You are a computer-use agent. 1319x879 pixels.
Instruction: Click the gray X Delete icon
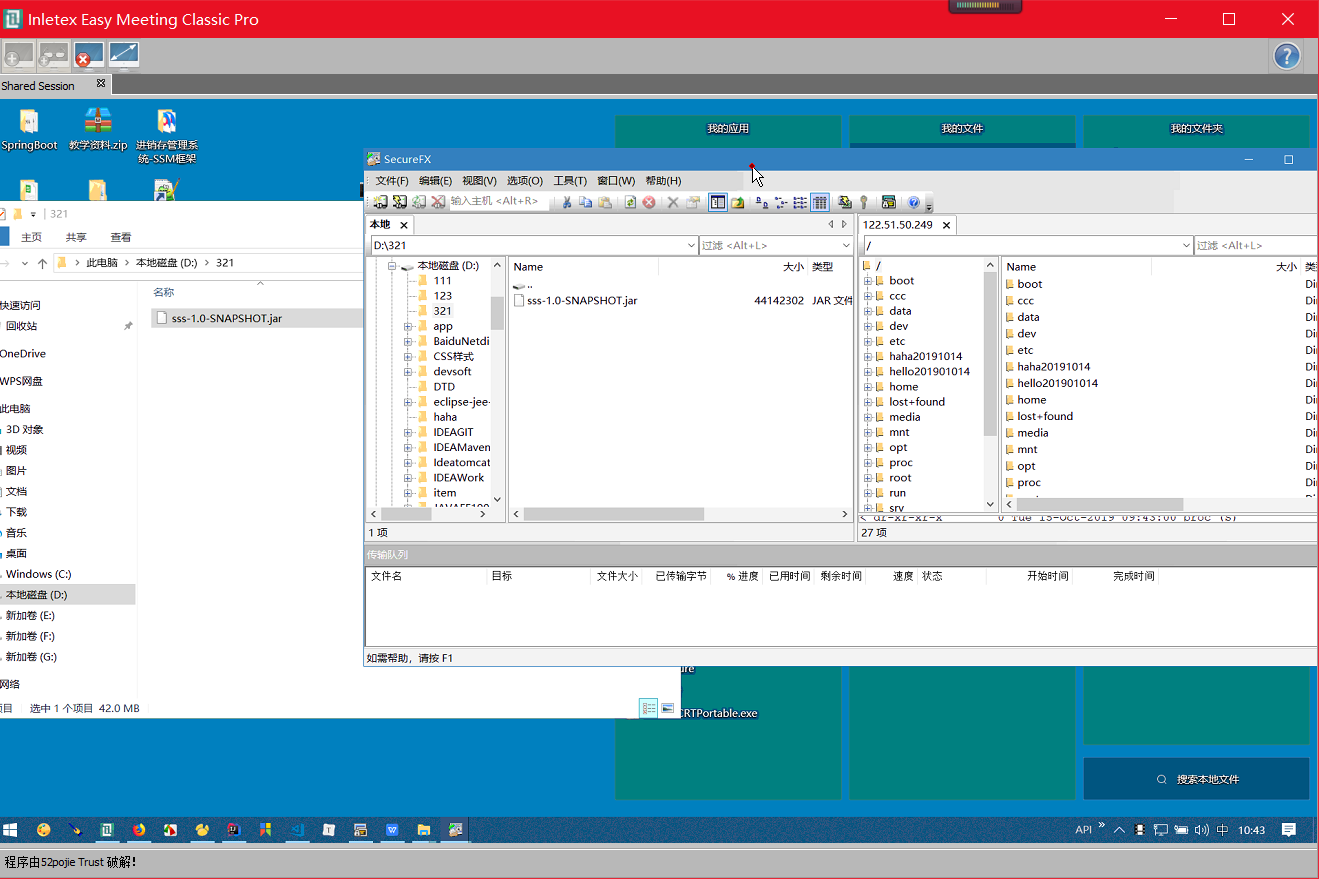coord(673,202)
